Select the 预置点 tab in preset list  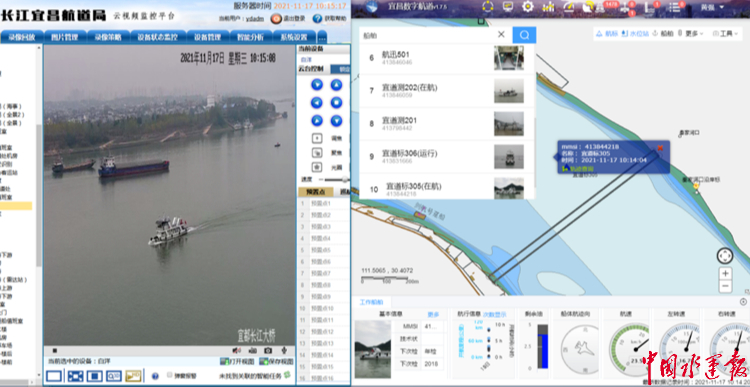pos(316,192)
